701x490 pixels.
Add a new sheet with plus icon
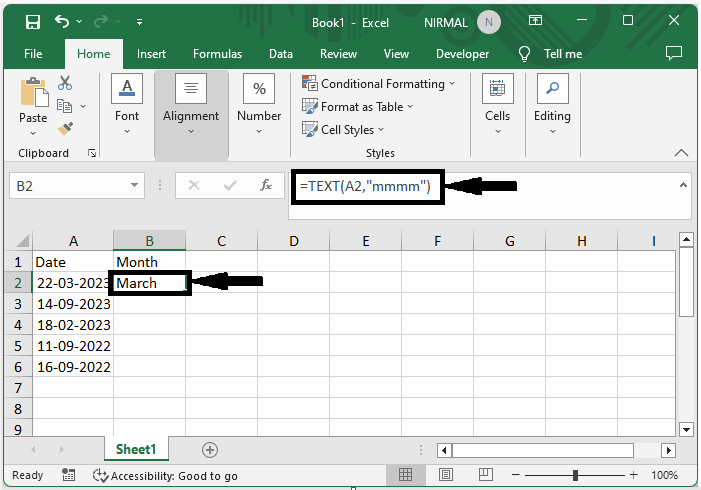pyautogui.click(x=210, y=450)
